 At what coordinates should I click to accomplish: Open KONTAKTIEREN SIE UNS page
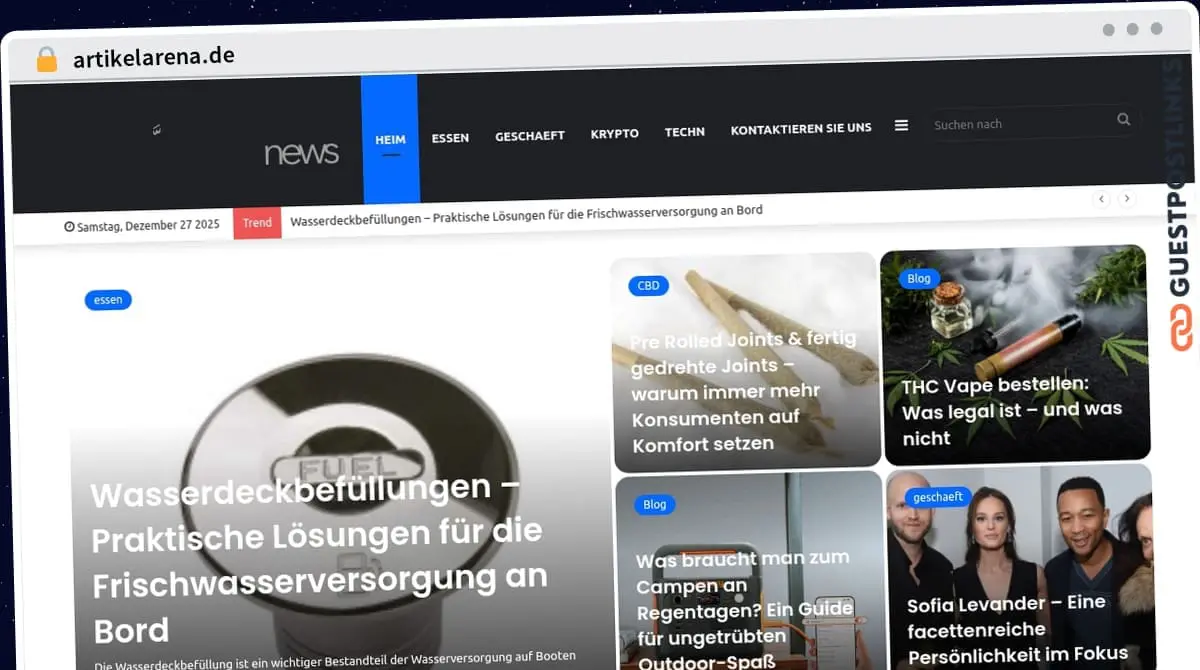click(x=801, y=129)
